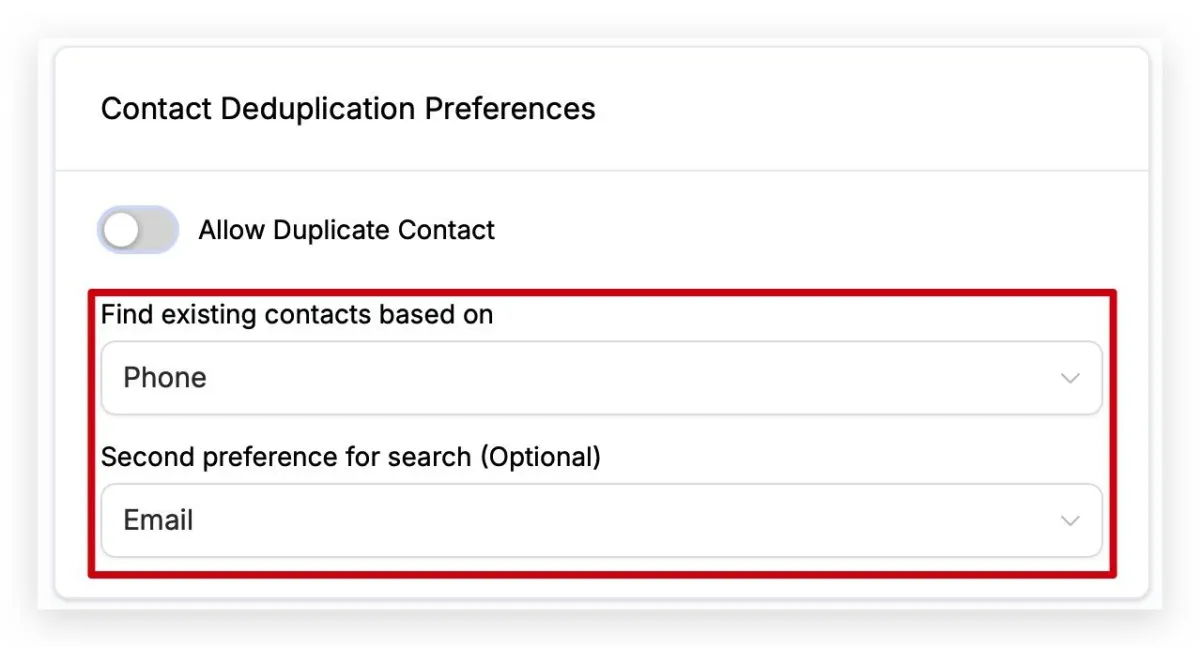Click the (Optional) text in second label
The width and height of the screenshot is (1200, 647).
coord(540,457)
